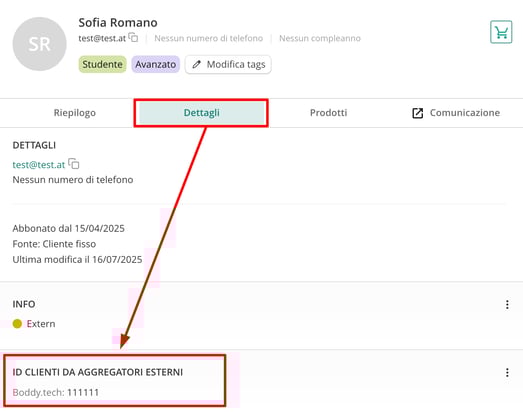Switch to the Riepilogo tab
This screenshot has height=412, width=523.
pos(75,113)
